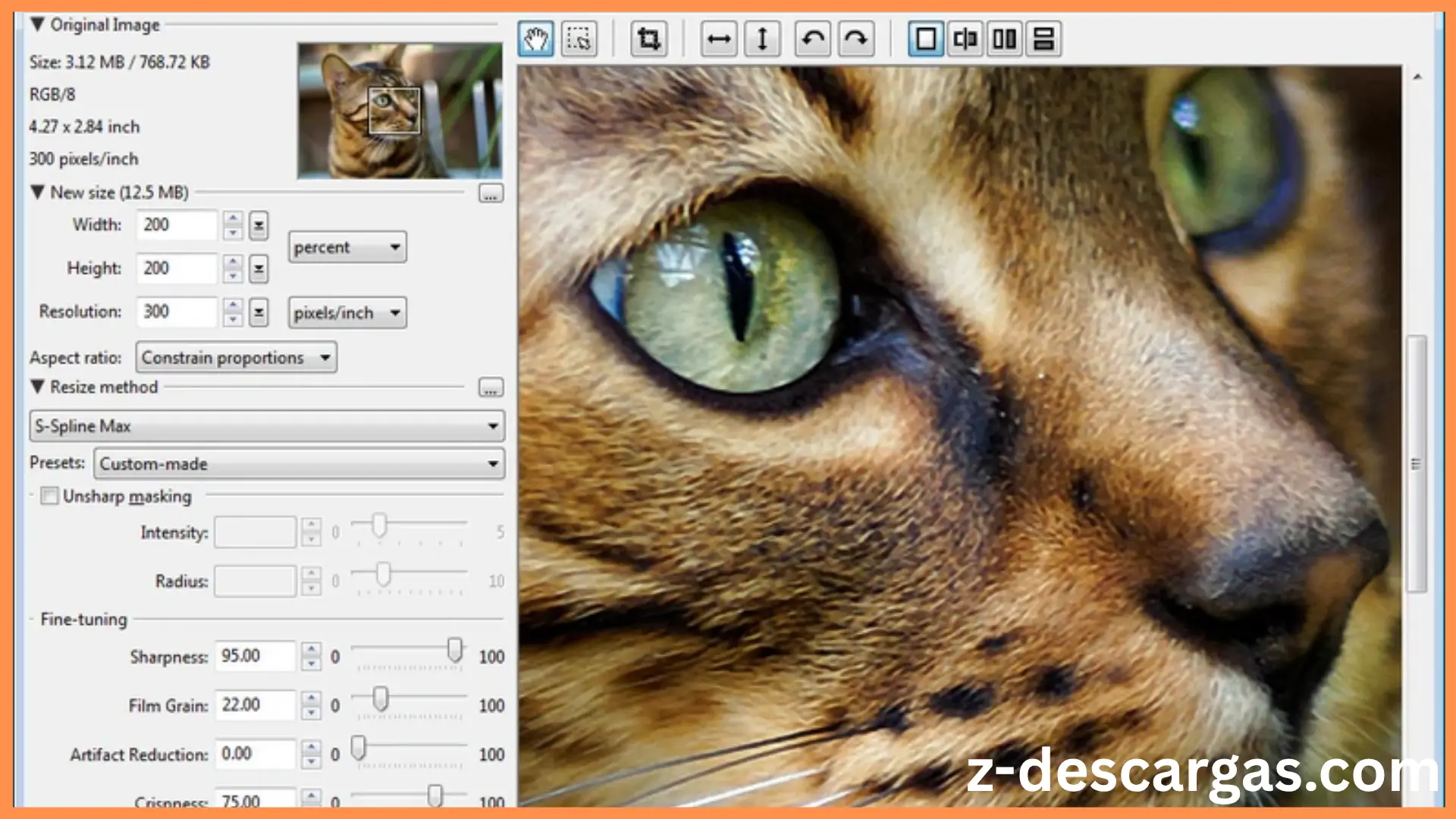This screenshot has width=1456, height=819.
Task: Collapse the Original Image section
Action: (37, 24)
